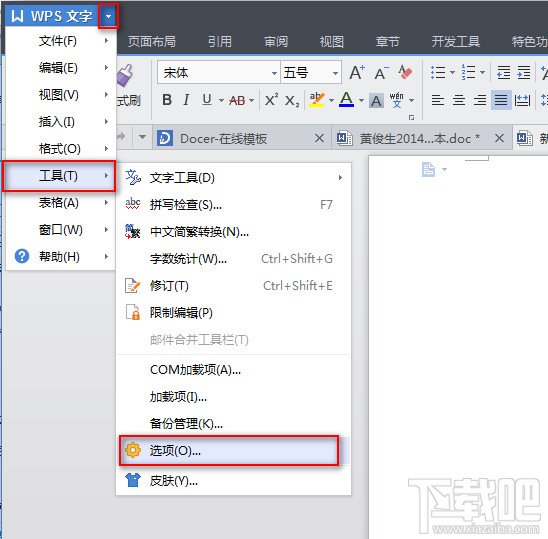Open the 五号 font size dropdown
This screenshot has height=539, width=548.
click(335, 73)
